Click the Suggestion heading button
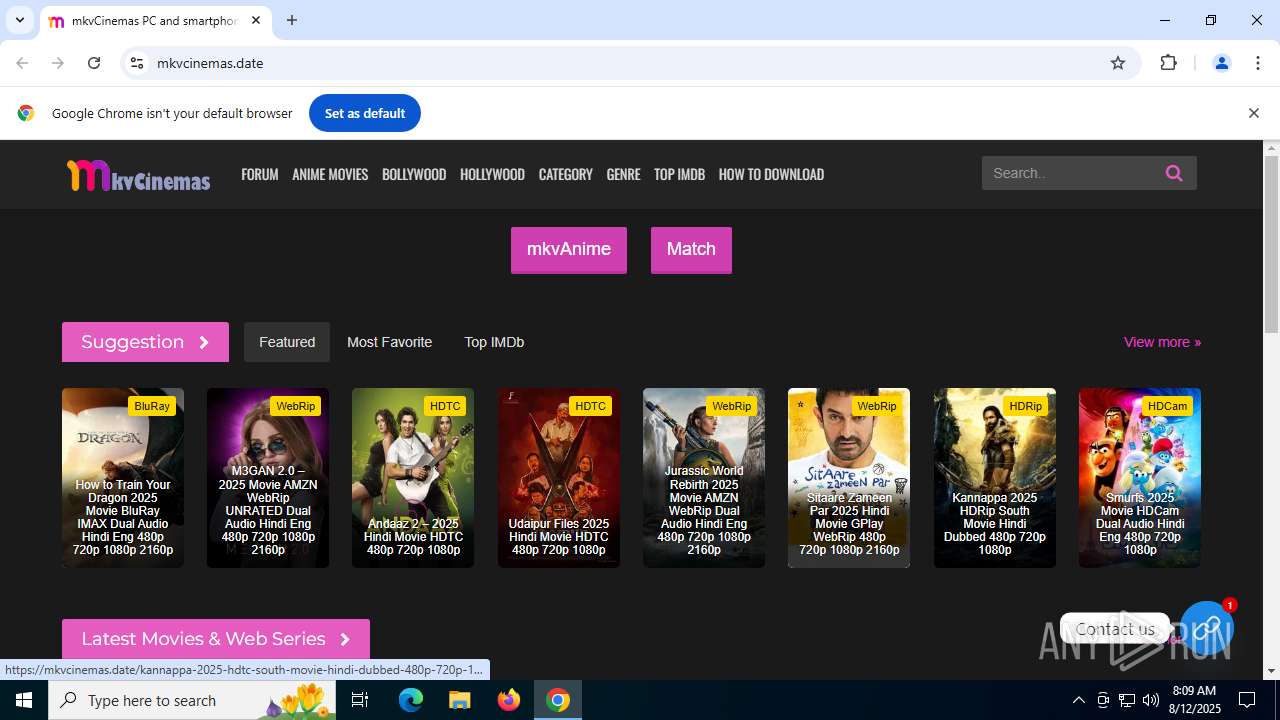Image resolution: width=1280 pixels, height=720 pixels. click(x=145, y=342)
